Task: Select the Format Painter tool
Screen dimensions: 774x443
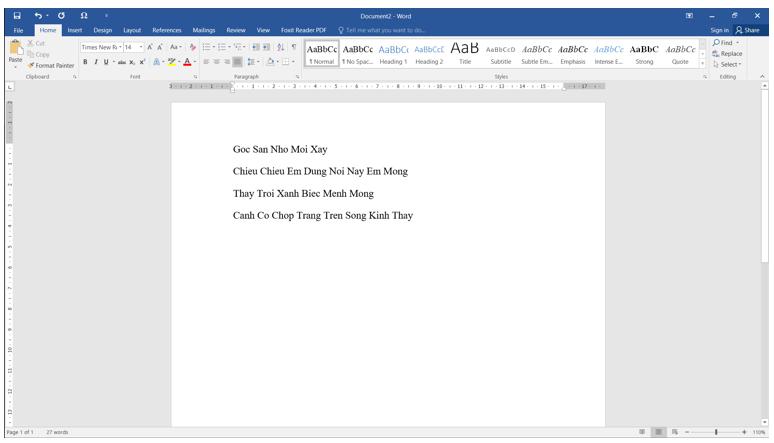Action: (52, 65)
